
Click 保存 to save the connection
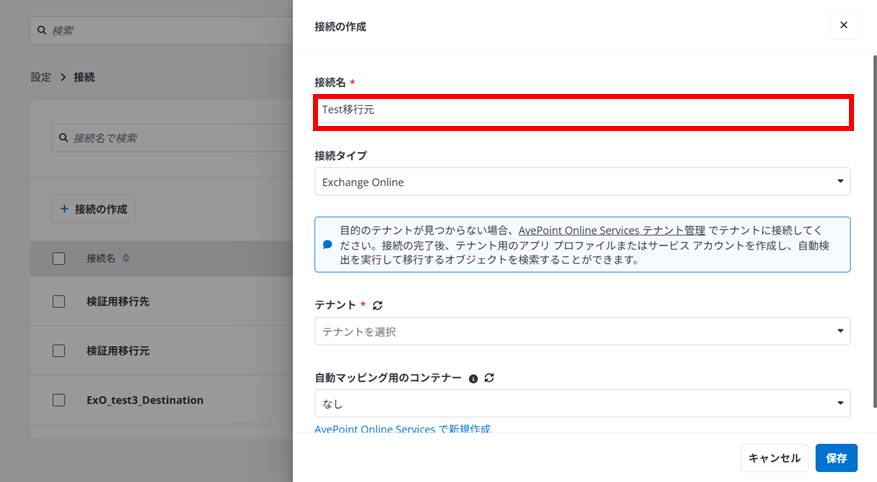tap(836, 458)
